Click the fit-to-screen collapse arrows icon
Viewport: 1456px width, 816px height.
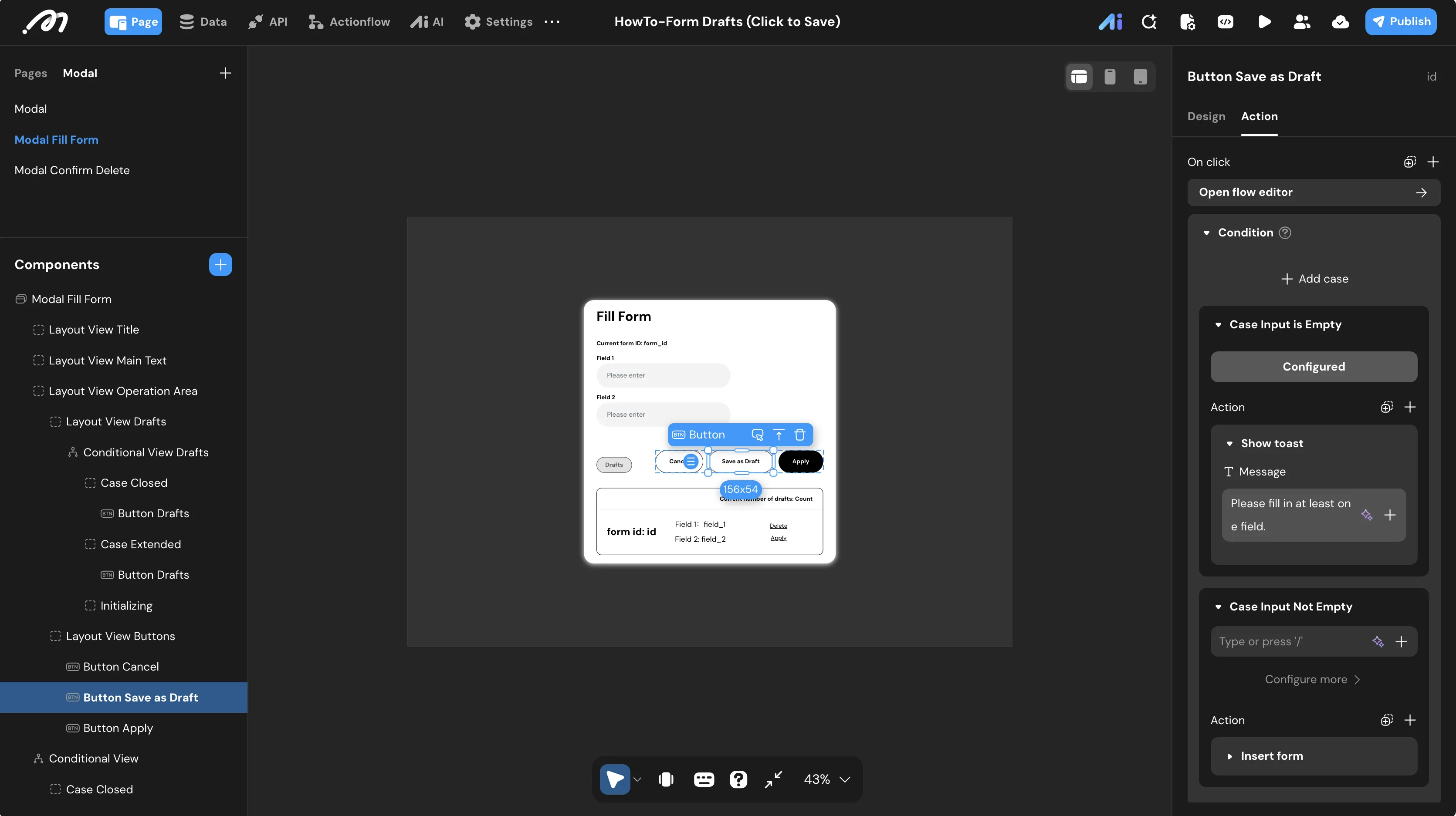tap(773, 779)
